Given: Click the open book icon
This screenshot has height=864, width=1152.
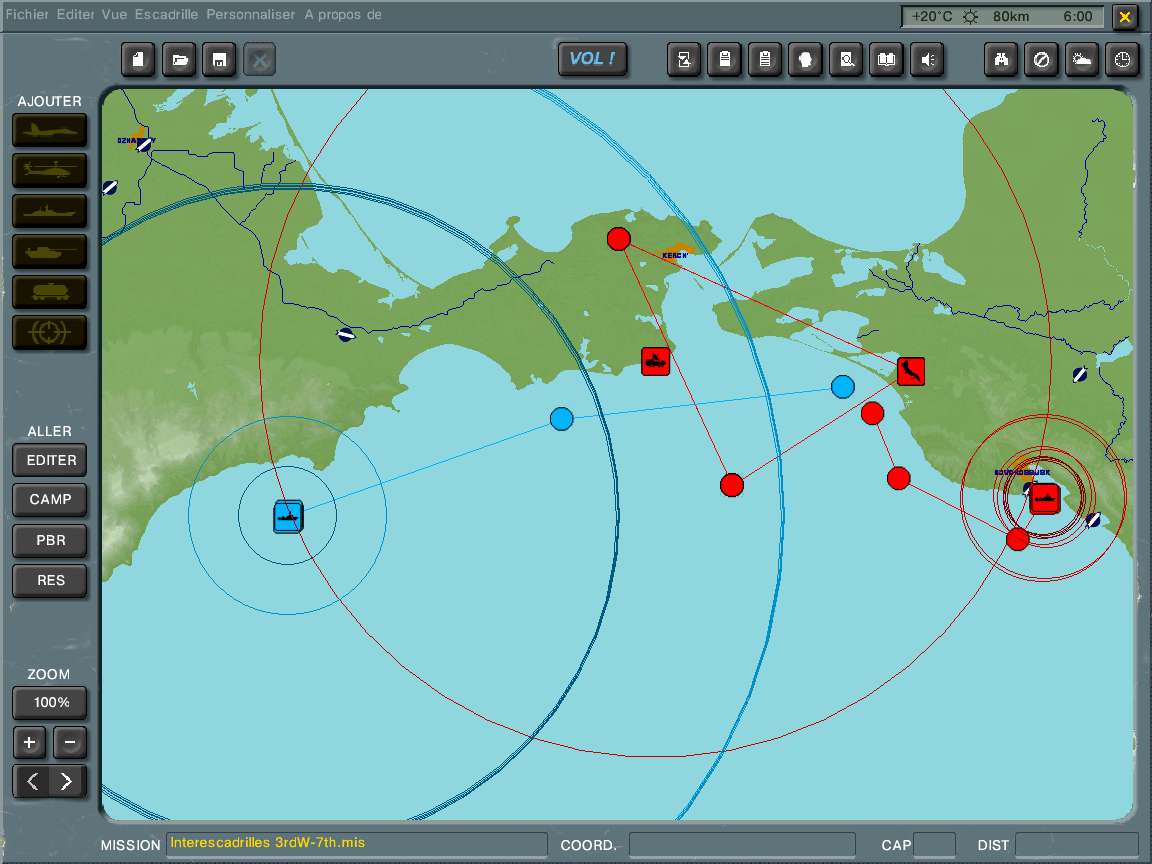Looking at the screenshot, I should [887, 60].
